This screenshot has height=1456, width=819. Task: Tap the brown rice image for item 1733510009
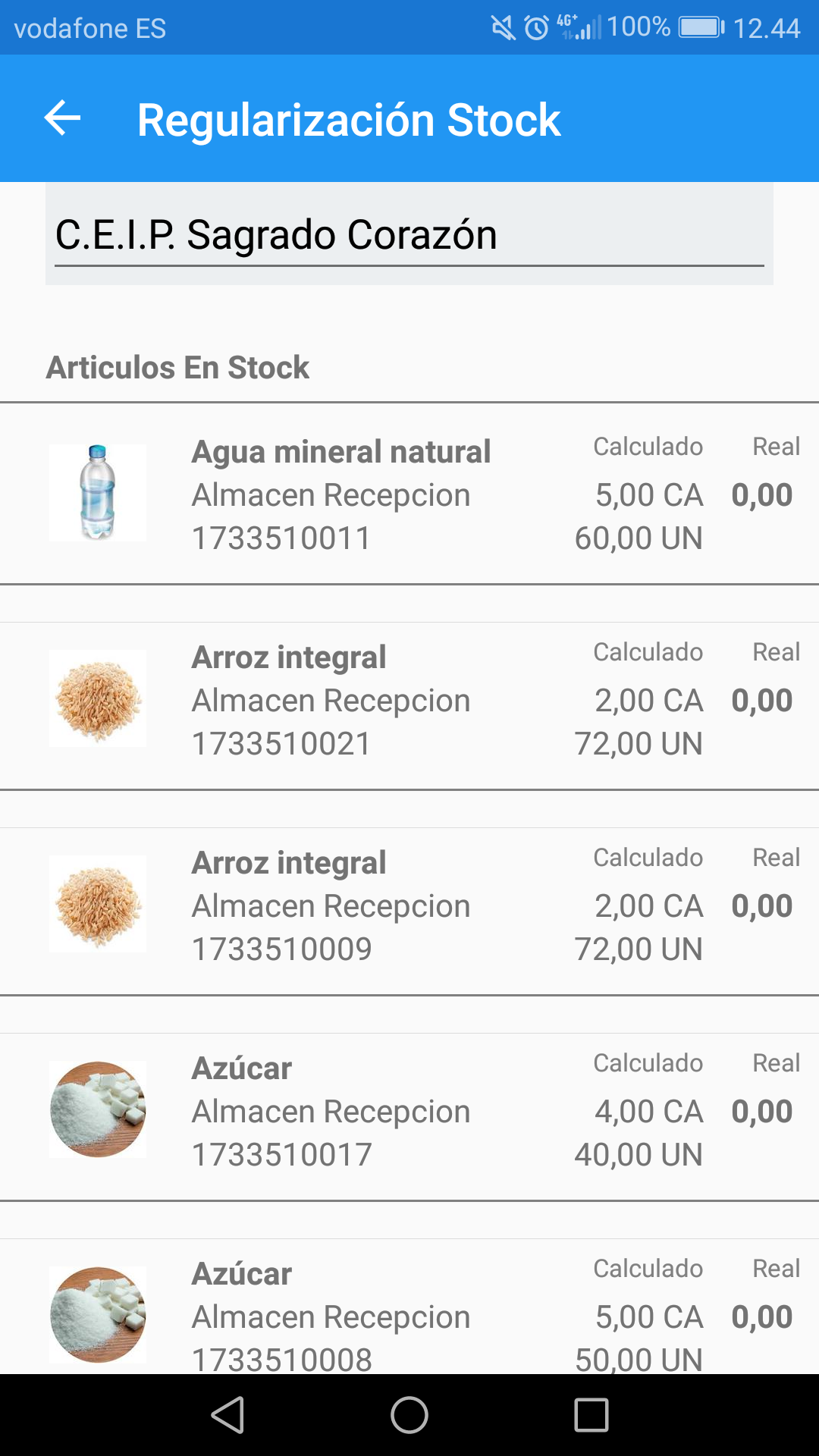pos(98,904)
